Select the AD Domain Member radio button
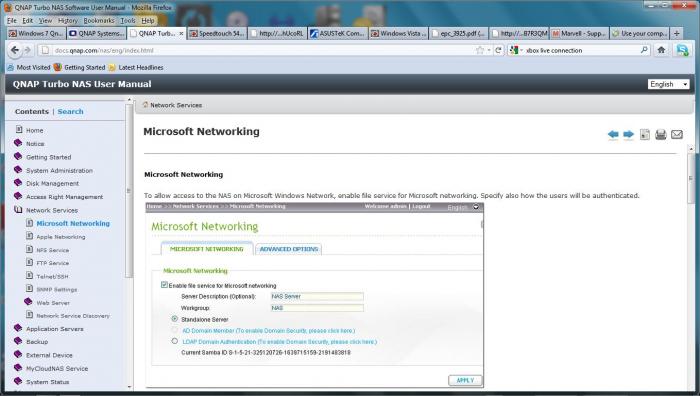This screenshot has width=700, height=396. 175,330
